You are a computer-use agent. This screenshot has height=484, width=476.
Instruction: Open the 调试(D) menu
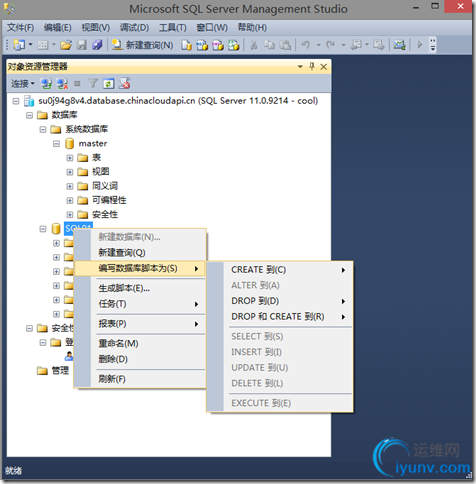[x=134, y=28]
